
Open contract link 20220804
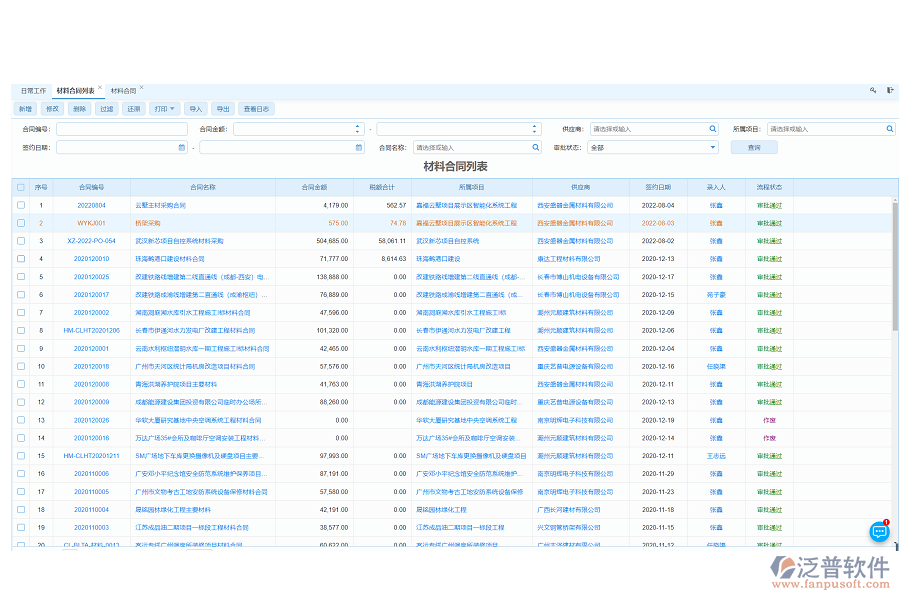[91, 205]
